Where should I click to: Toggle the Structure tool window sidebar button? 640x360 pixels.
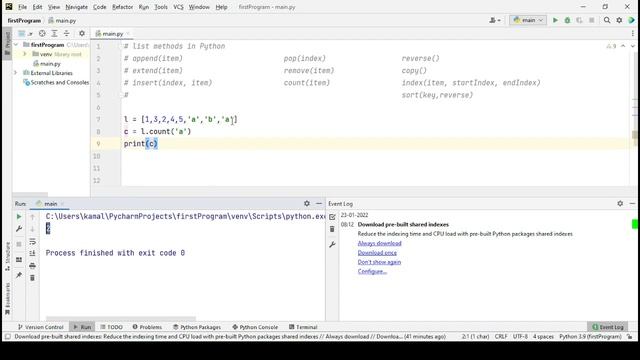(x=7, y=256)
